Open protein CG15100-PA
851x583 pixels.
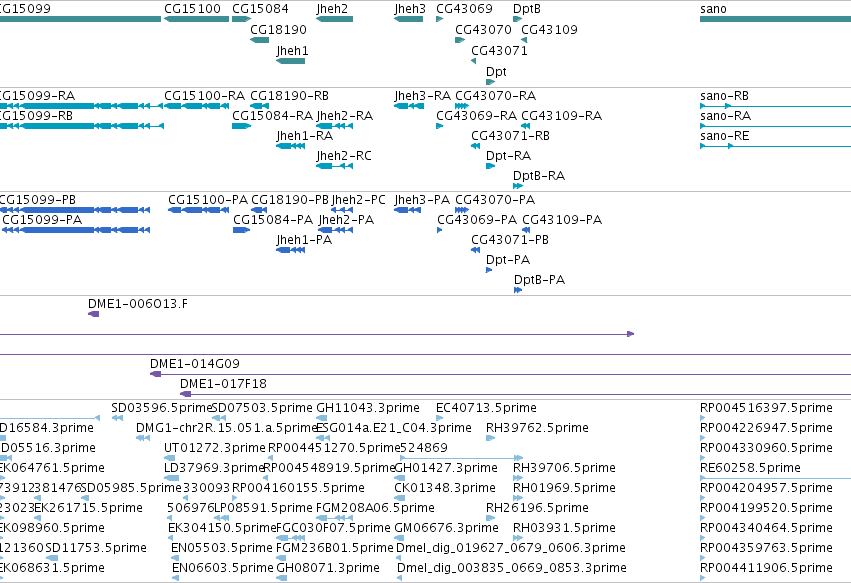click(x=199, y=210)
